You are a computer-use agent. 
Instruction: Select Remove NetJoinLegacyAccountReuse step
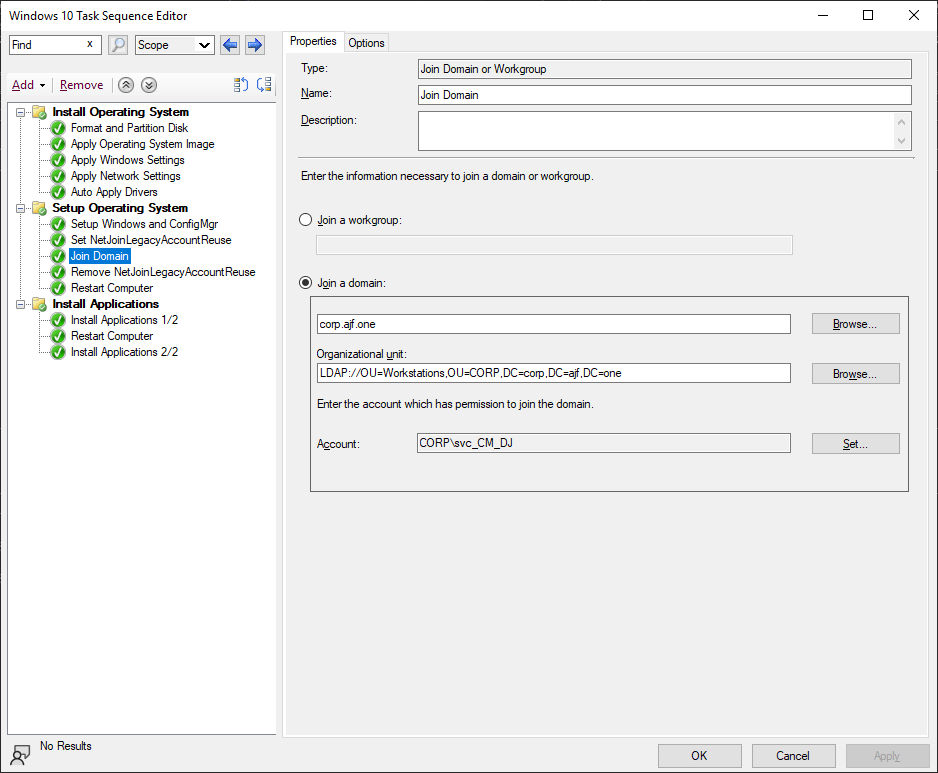[x=163, y=272]
